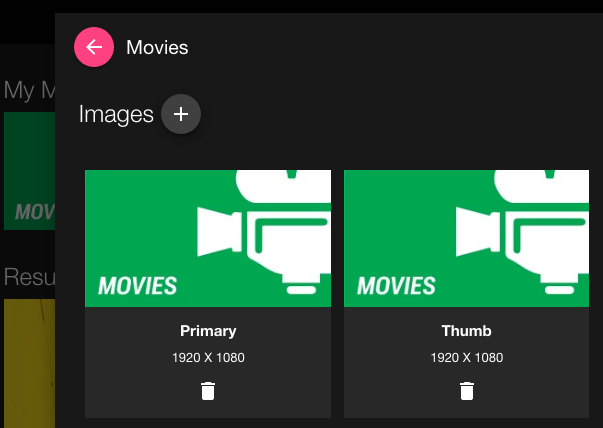Click the Images section heading

(116, 114)
